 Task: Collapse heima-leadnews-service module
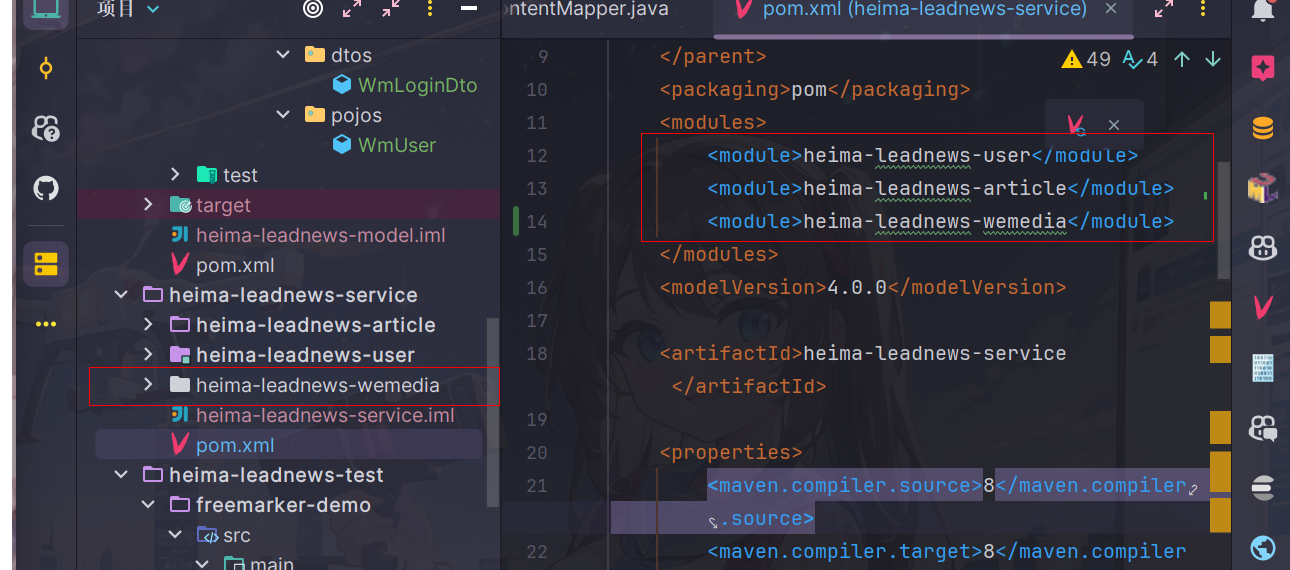pyautogui.click(x=122, y=295)
